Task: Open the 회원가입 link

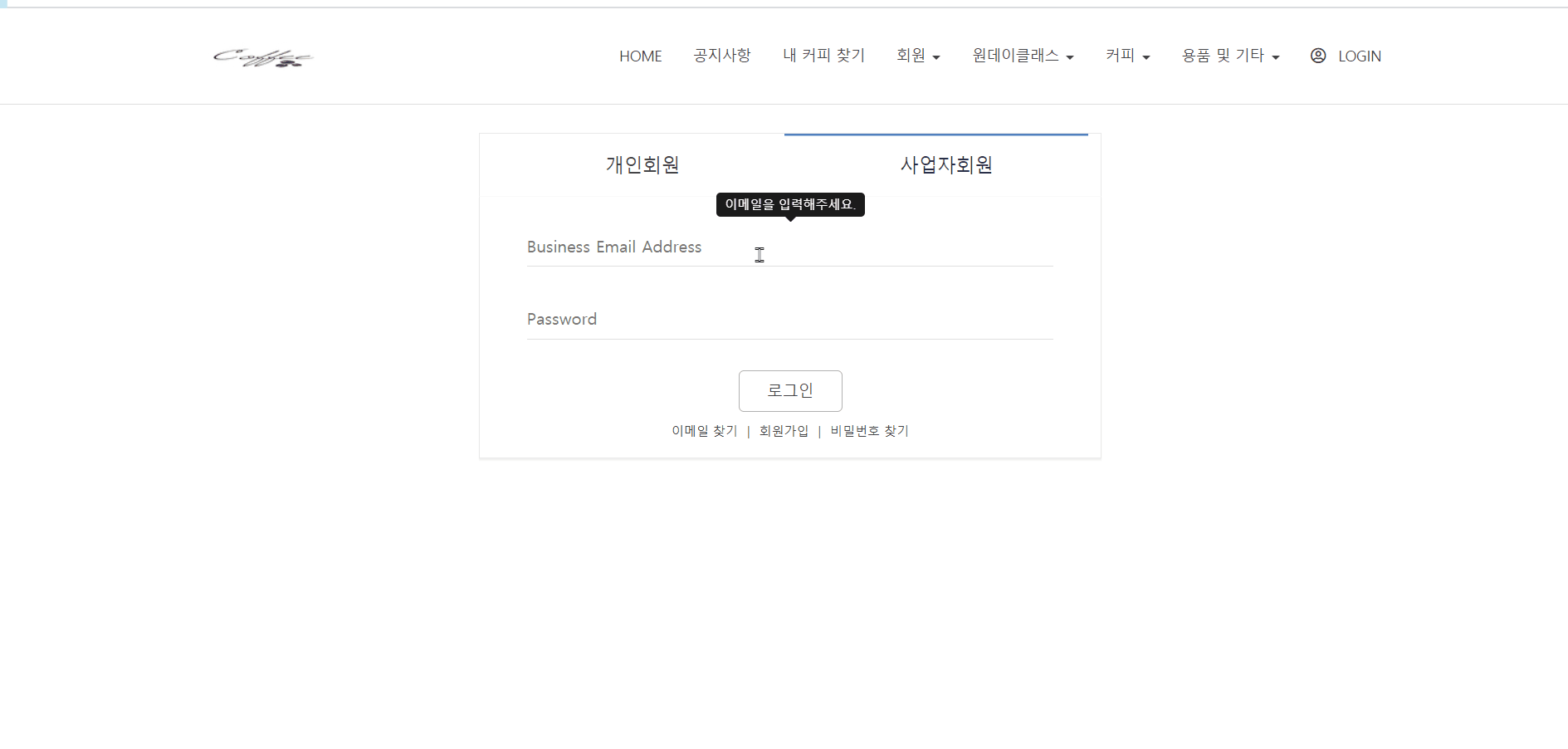Action: (x=784, y=431)
